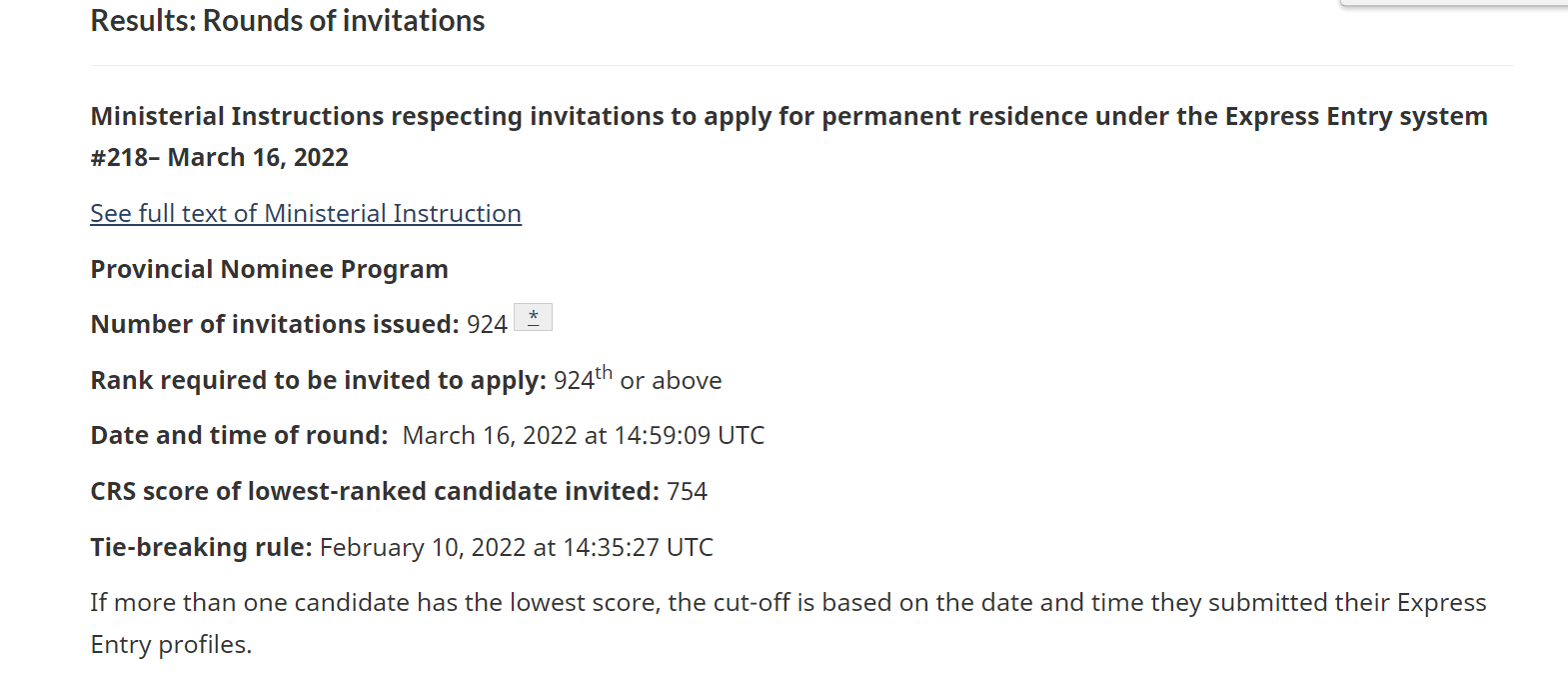The width and height of the screenshot is (1568, 674).
Task: Click the "February 10, 2022 at 14:35:27 UTC" value
Action: pyautogui.click(x=516, y=548)
